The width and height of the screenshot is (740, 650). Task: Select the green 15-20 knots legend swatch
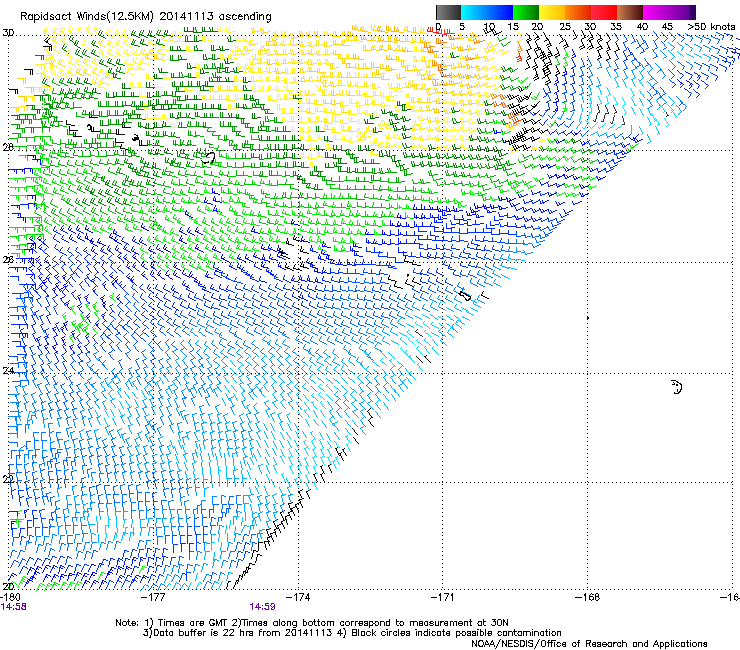tap(526, 12)
